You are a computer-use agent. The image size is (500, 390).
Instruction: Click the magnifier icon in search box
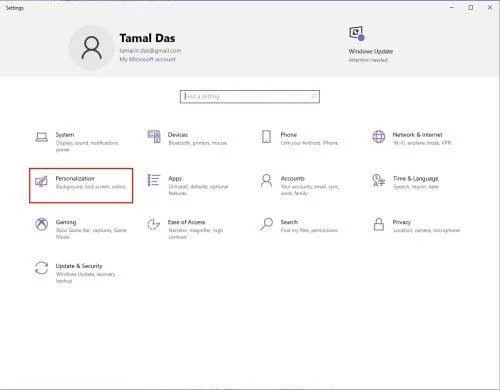tap(313, 96)
